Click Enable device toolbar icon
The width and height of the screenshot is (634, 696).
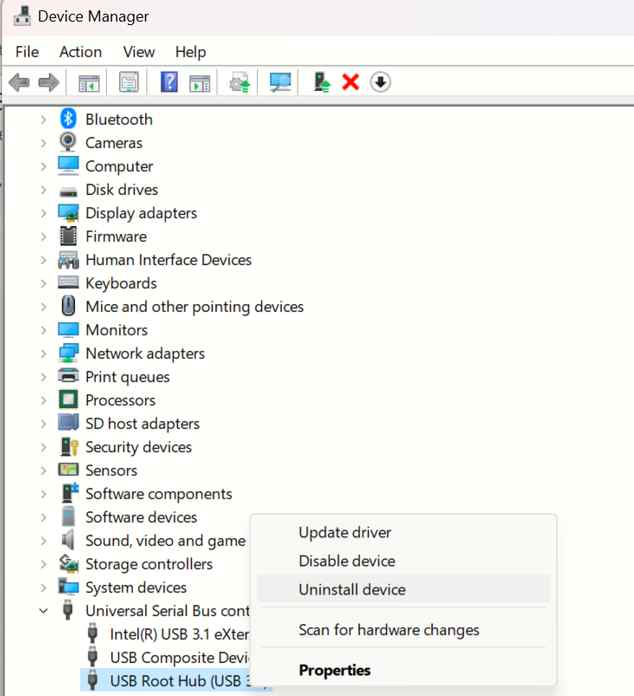(322, 82)
